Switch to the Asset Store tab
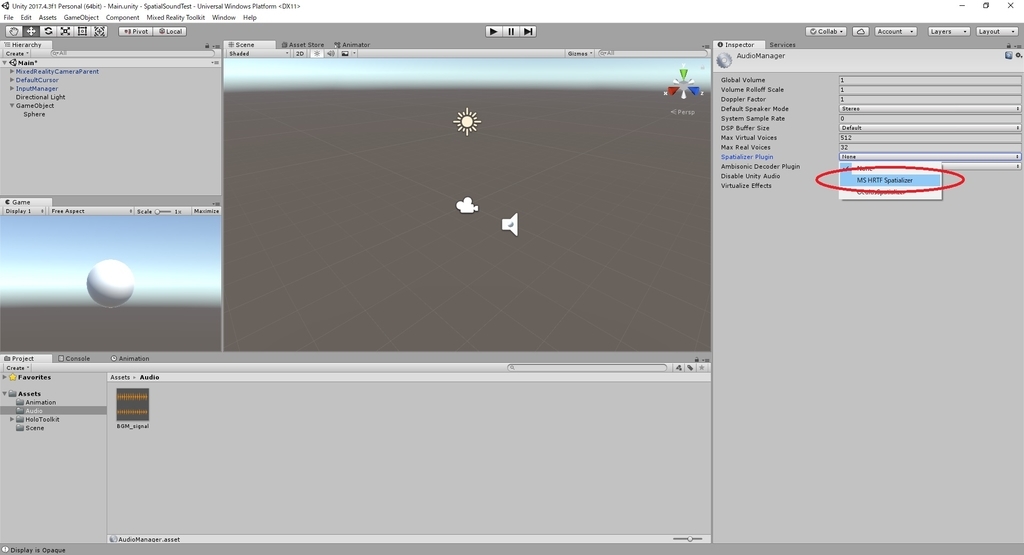1024x555 pixels. click(302, 45)
